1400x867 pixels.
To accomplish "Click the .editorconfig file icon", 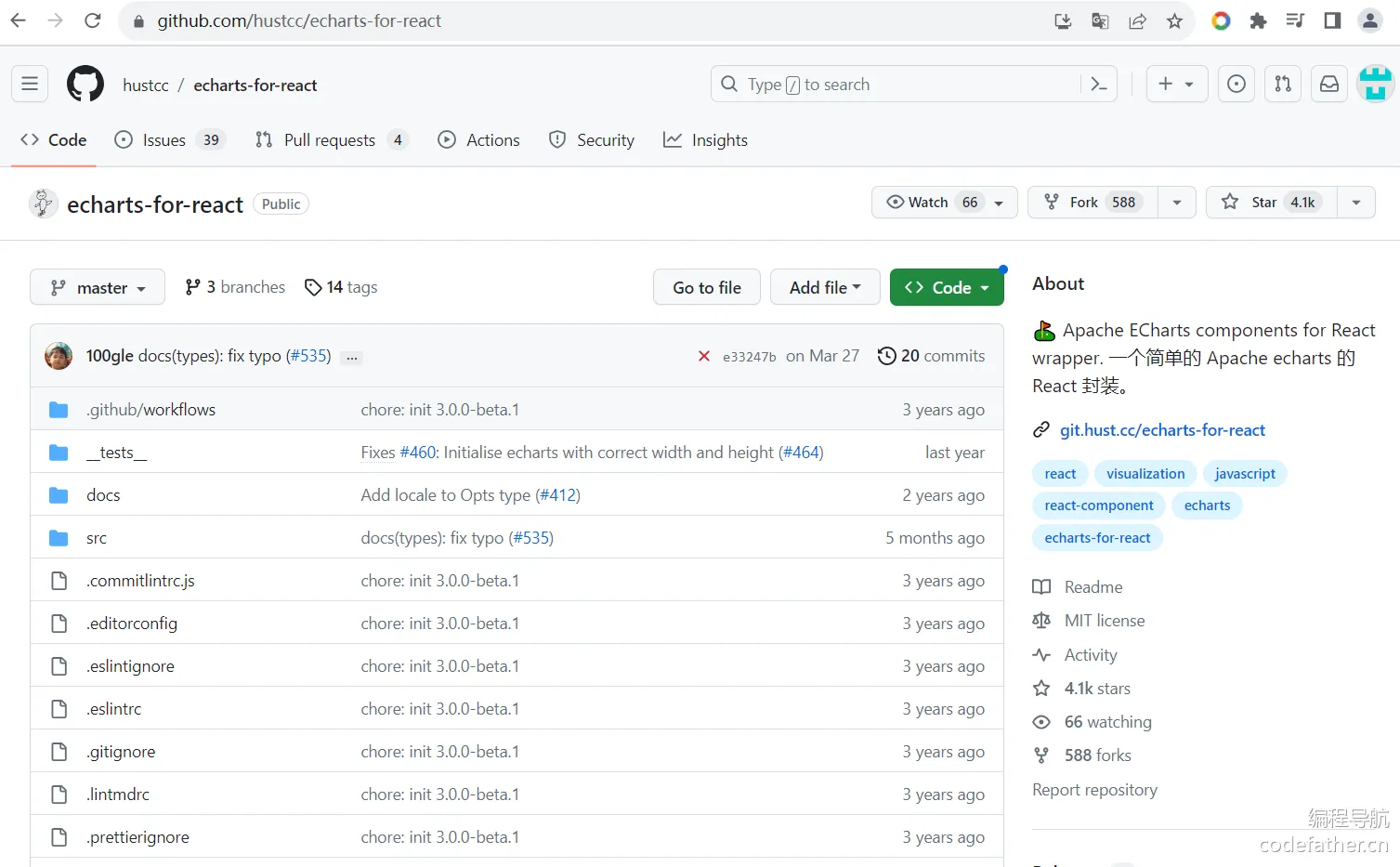I will pyautogui.click(x=59, y=624).
